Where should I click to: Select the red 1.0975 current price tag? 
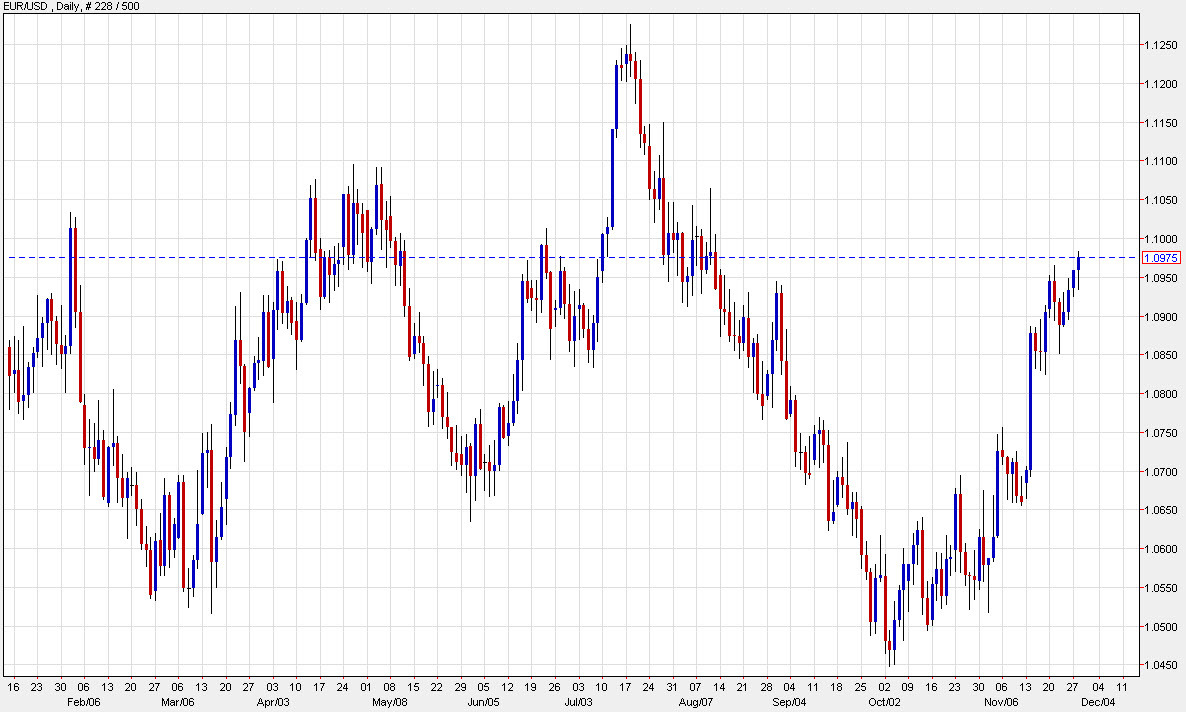click(1160, 257)
